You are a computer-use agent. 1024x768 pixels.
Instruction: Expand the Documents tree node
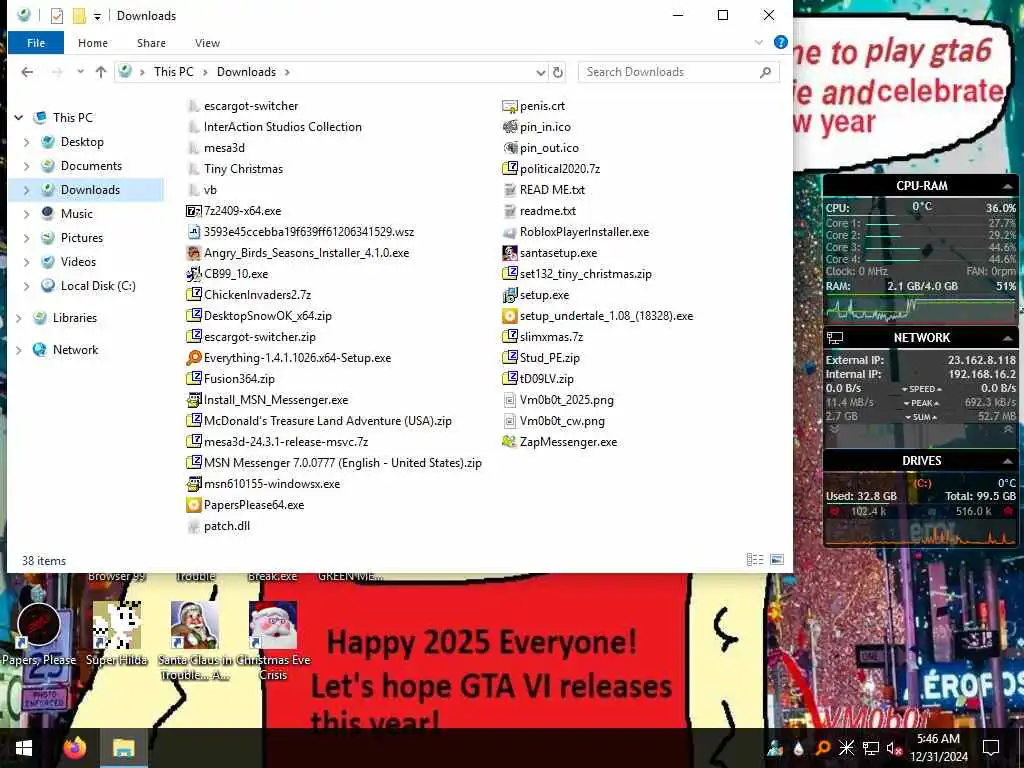27,167
